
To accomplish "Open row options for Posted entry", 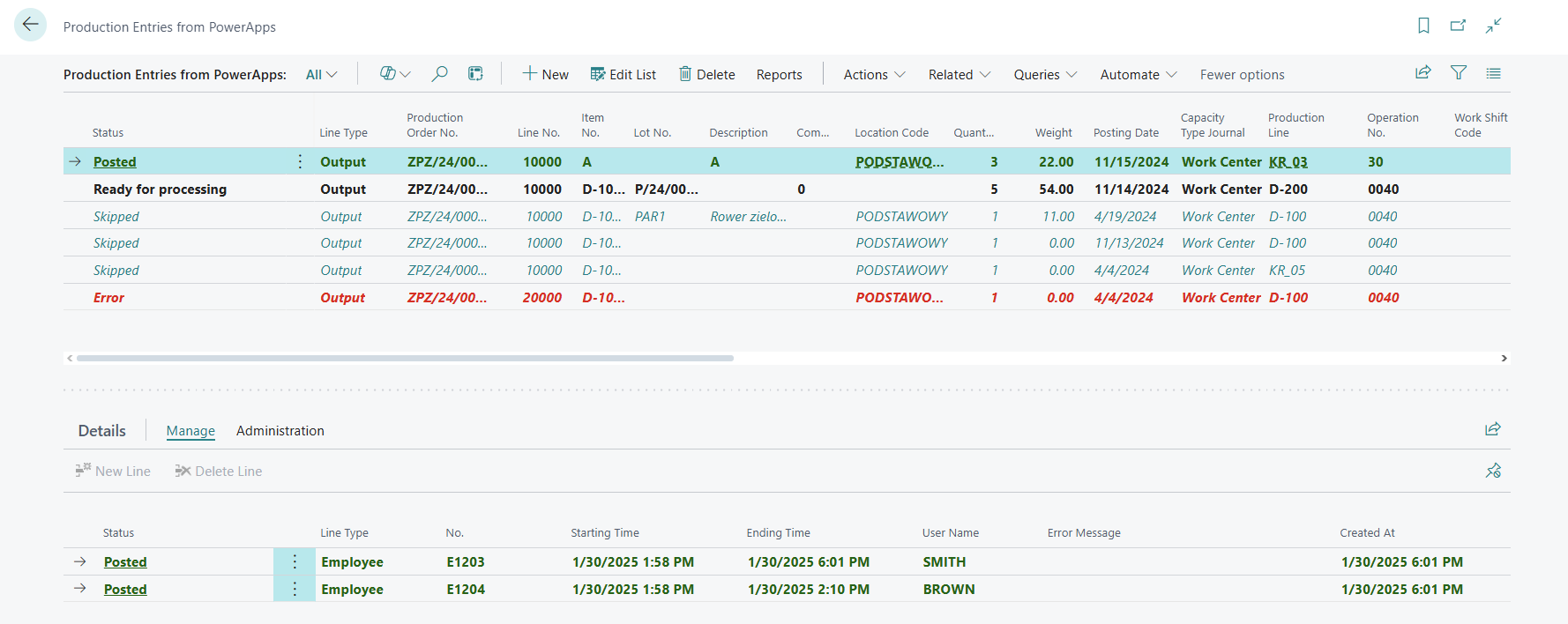I will coord(300,161).
